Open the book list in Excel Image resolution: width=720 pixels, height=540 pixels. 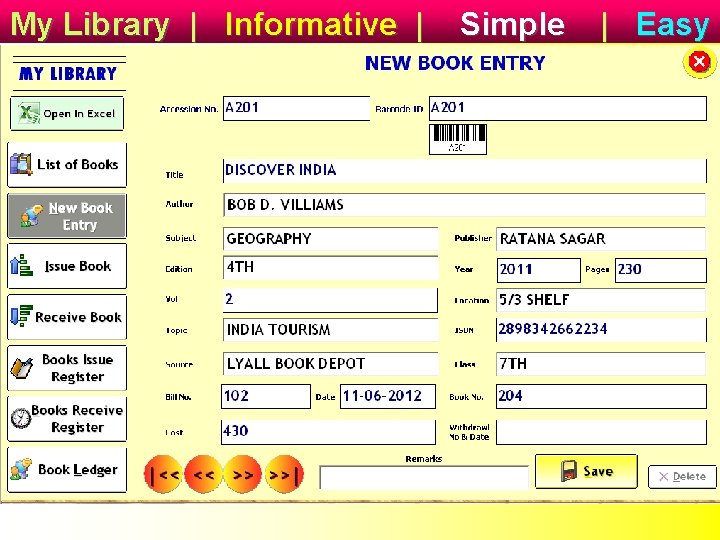pyautogui.click(x=67, y=113)
